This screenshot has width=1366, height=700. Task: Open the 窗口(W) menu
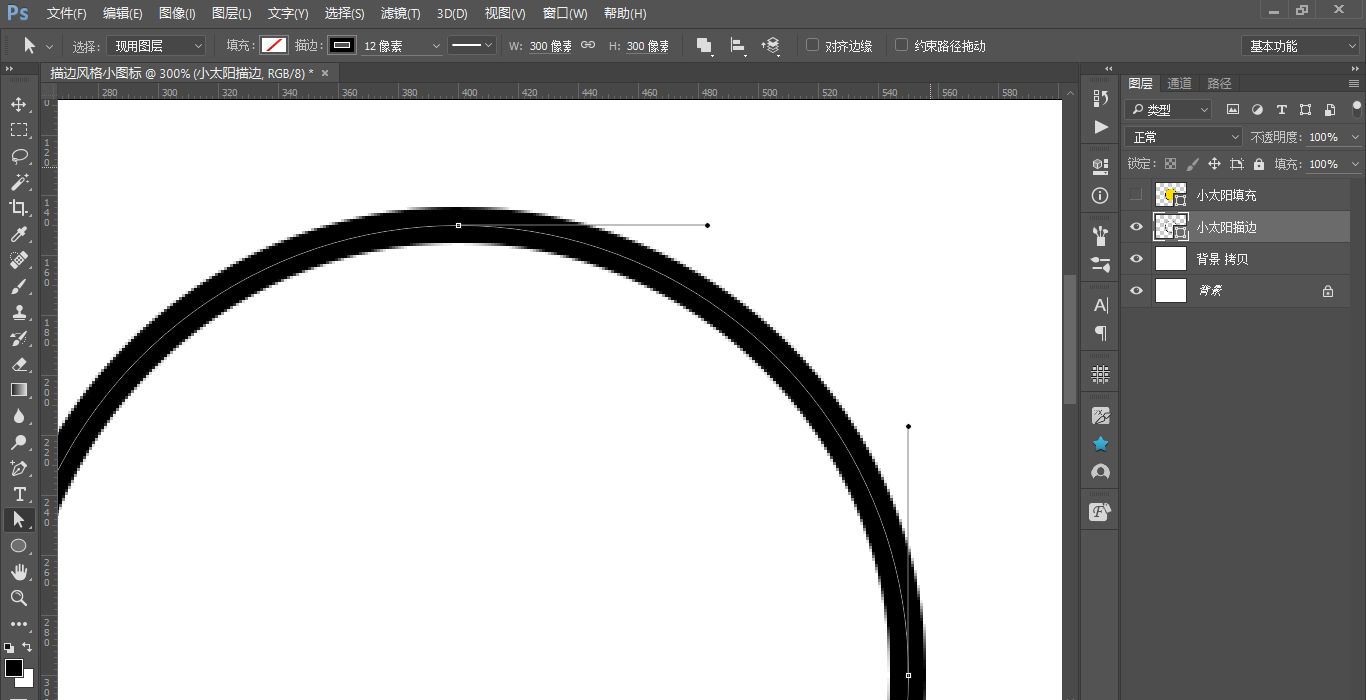click(565, 14)
